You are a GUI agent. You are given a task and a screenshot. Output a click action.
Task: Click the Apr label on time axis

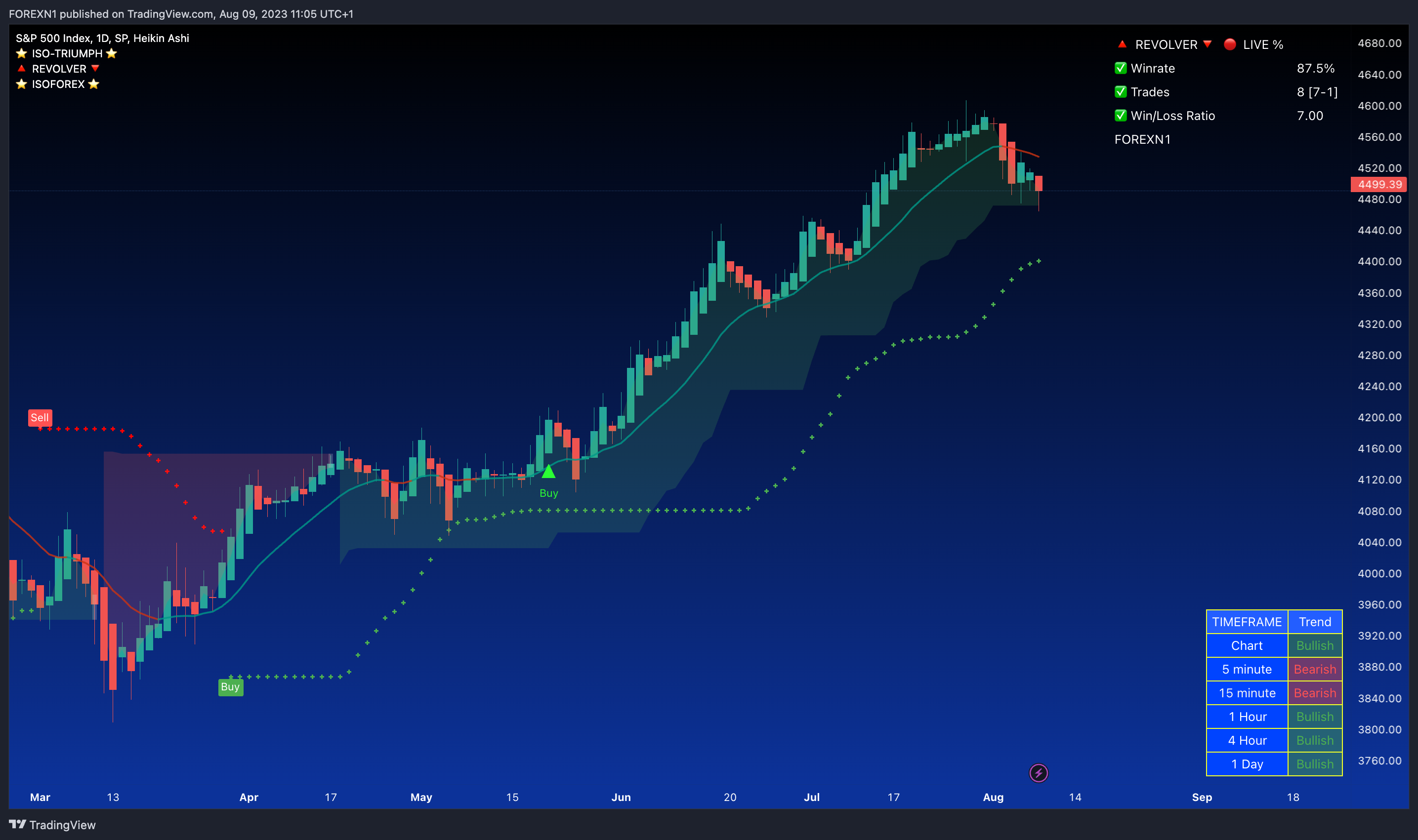pyautogui.click(x=249, y=797)
